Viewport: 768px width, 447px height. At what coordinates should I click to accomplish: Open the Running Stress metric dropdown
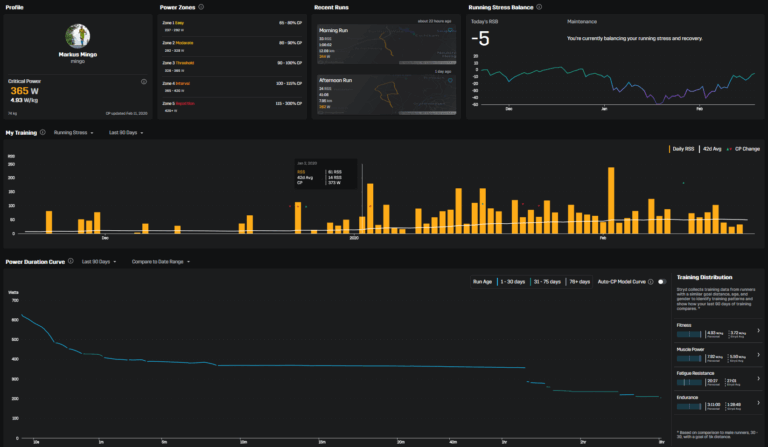[x=76, y=132]
